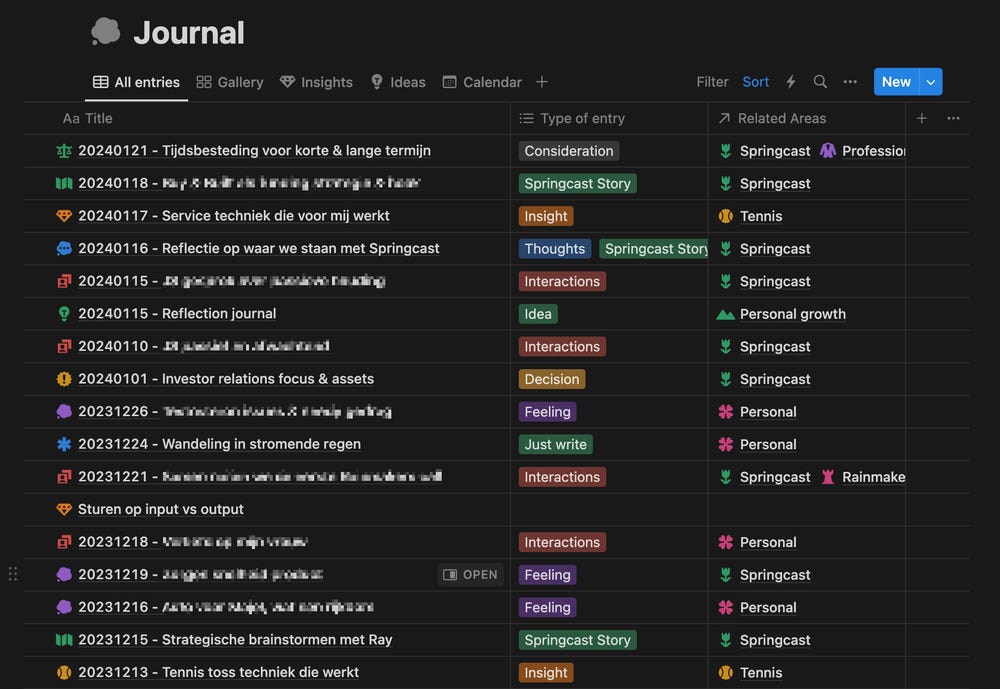This screenshot has height=689, width=1000.
Task: Click the purple cloud icon for 20231226 entry
Action: pos(64,411)
